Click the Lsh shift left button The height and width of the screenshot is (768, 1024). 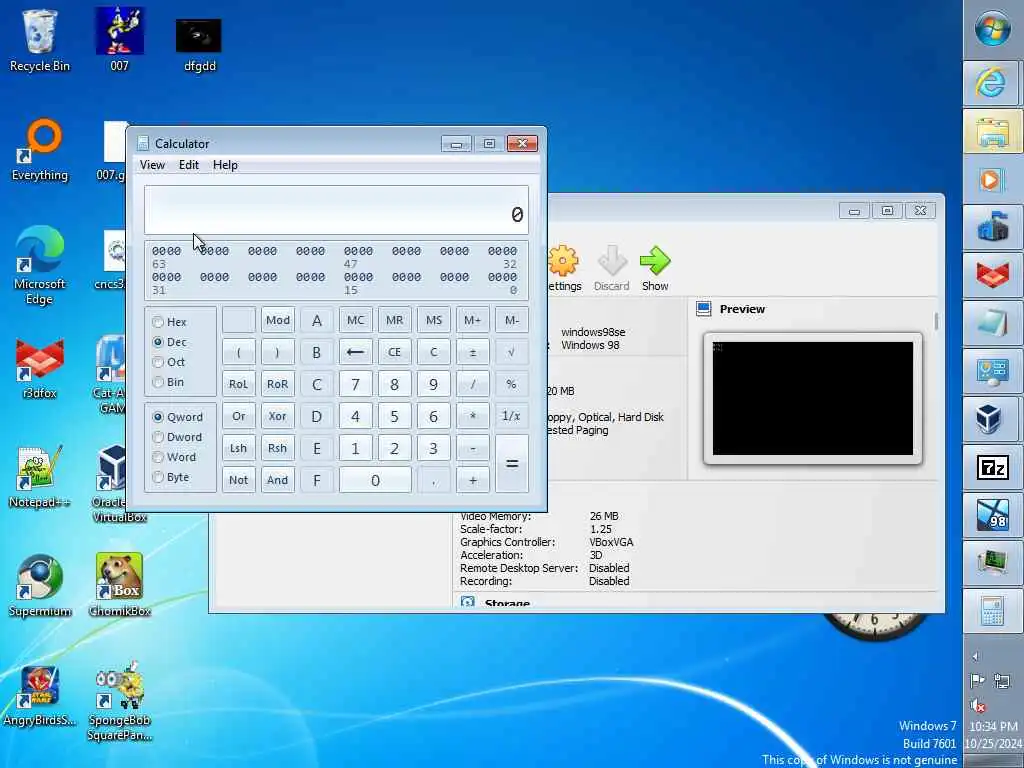[x=238, y=448]
